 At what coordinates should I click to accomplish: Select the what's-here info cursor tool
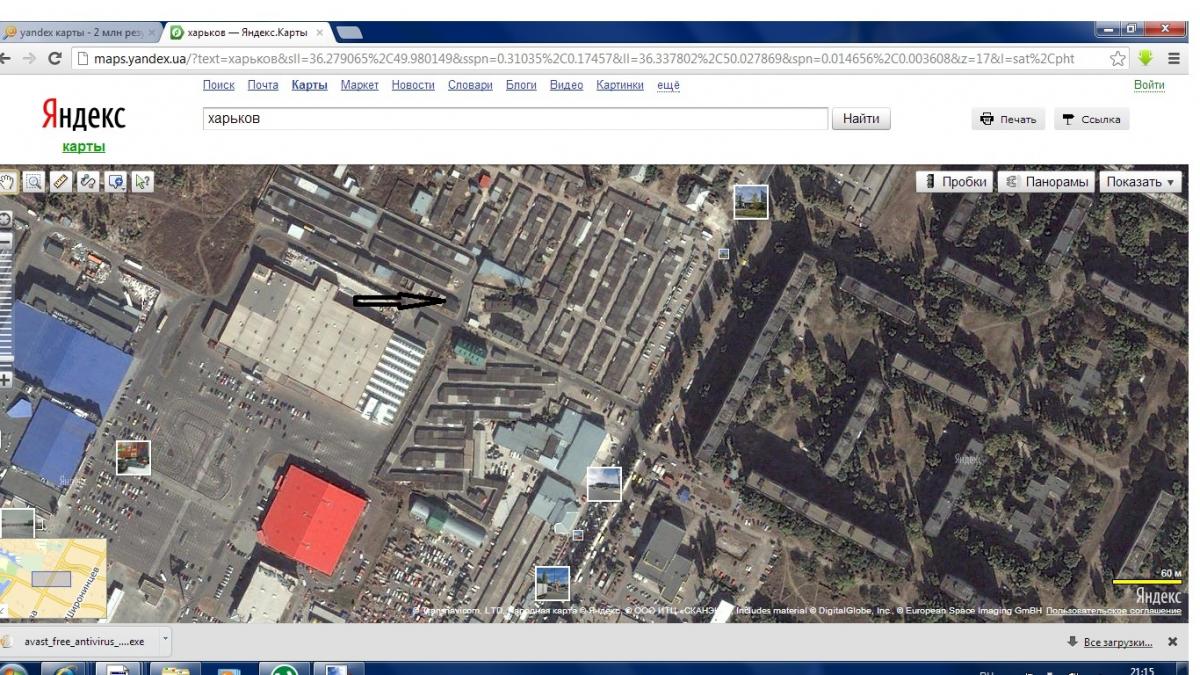pyautogui.click(x=142, y=181)
